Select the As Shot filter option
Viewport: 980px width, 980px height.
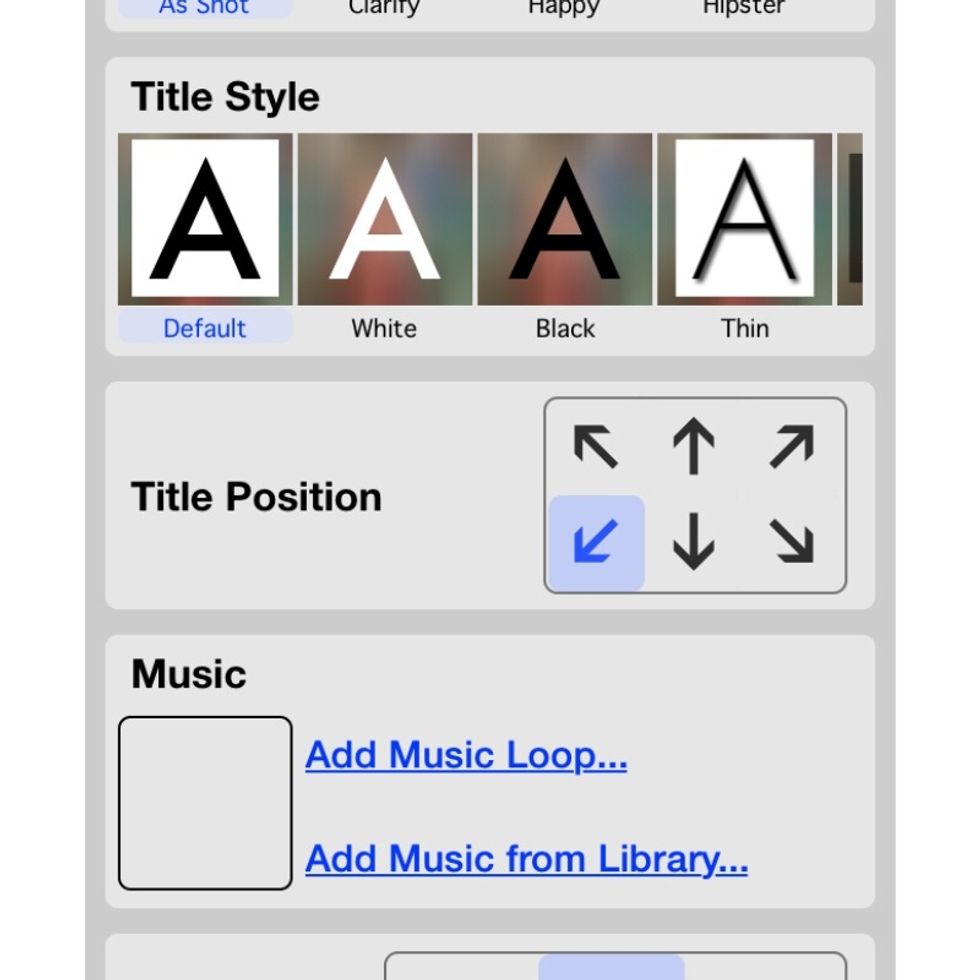click(203, 8)
